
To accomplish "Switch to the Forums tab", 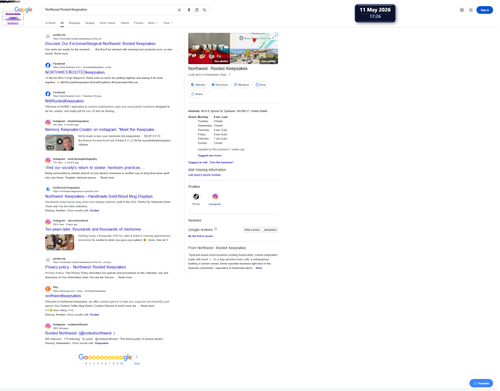I will pos(138,23).
